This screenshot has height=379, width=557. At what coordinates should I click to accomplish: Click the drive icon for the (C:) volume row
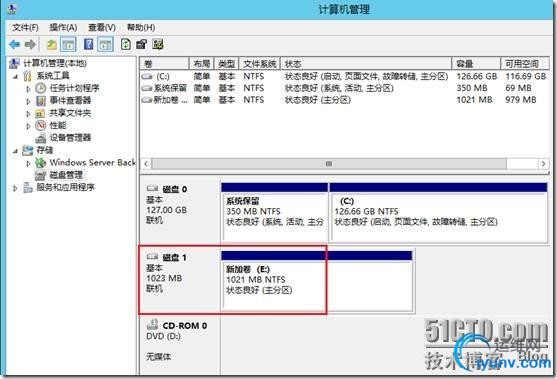click(147, 76)
